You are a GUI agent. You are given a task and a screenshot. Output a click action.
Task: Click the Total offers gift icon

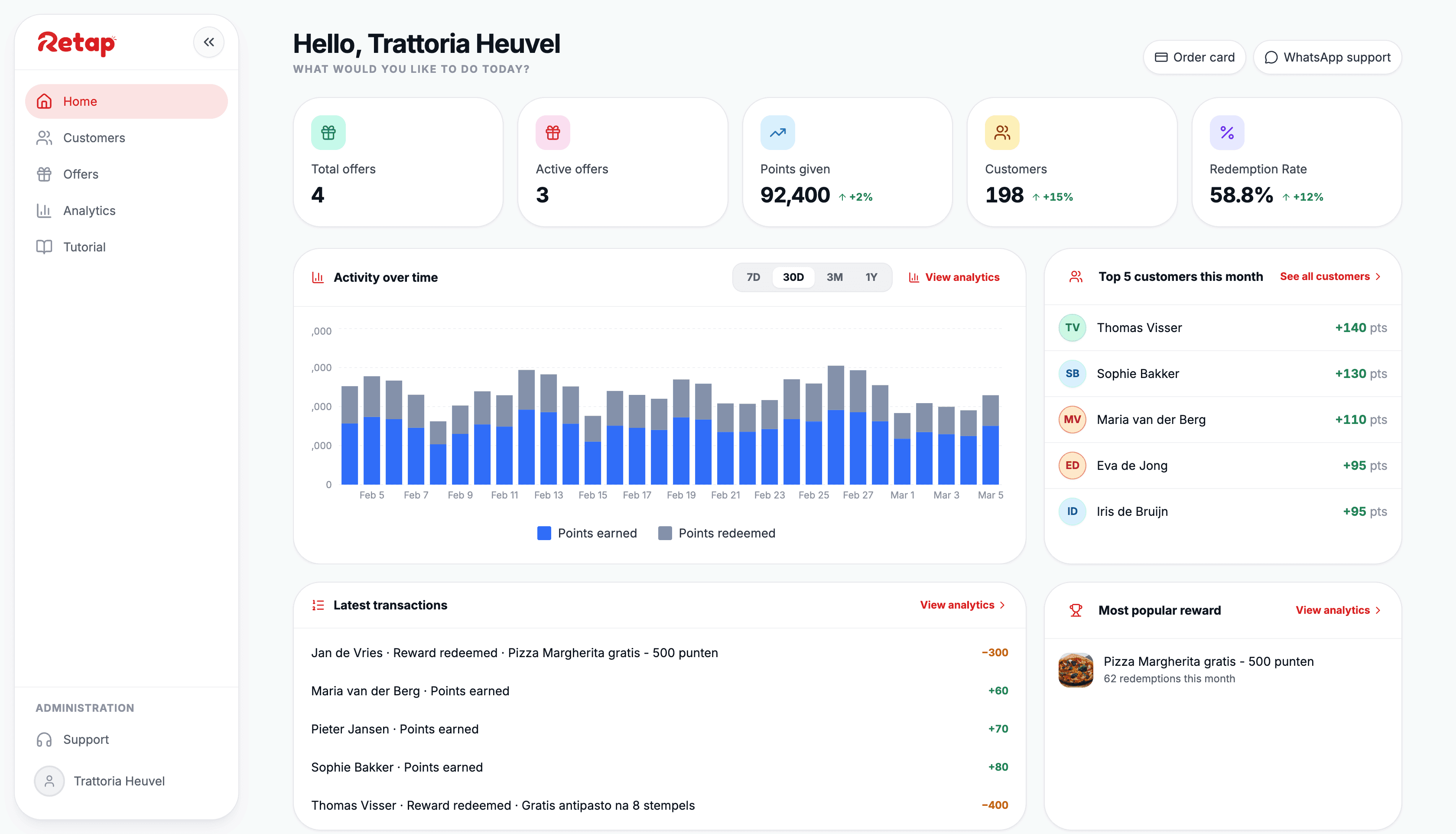pos(328,133)
